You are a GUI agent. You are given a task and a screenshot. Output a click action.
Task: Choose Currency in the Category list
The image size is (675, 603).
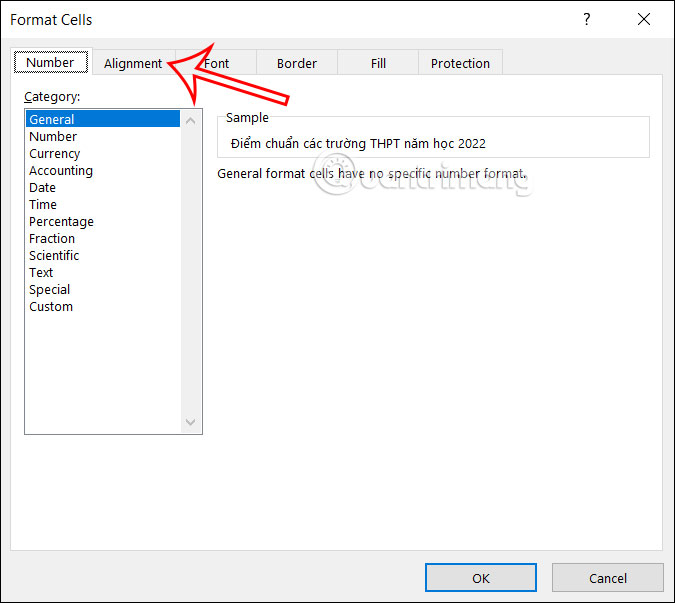103,154
